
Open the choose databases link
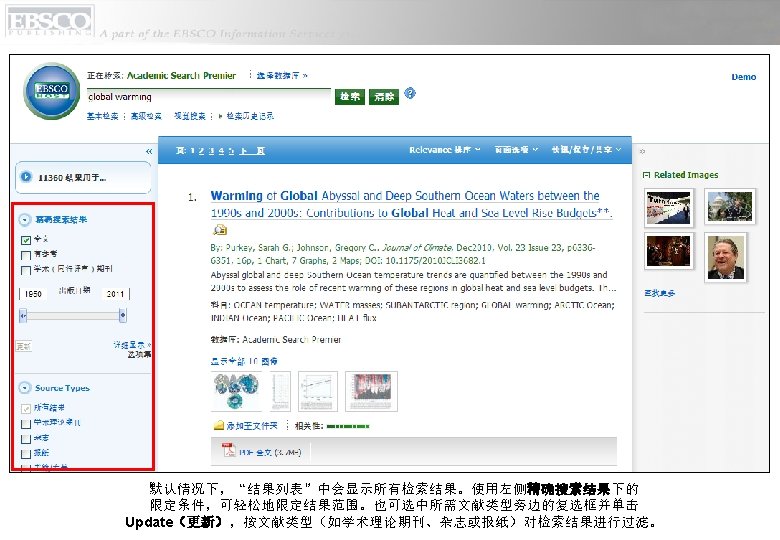(x=282, y=76)
